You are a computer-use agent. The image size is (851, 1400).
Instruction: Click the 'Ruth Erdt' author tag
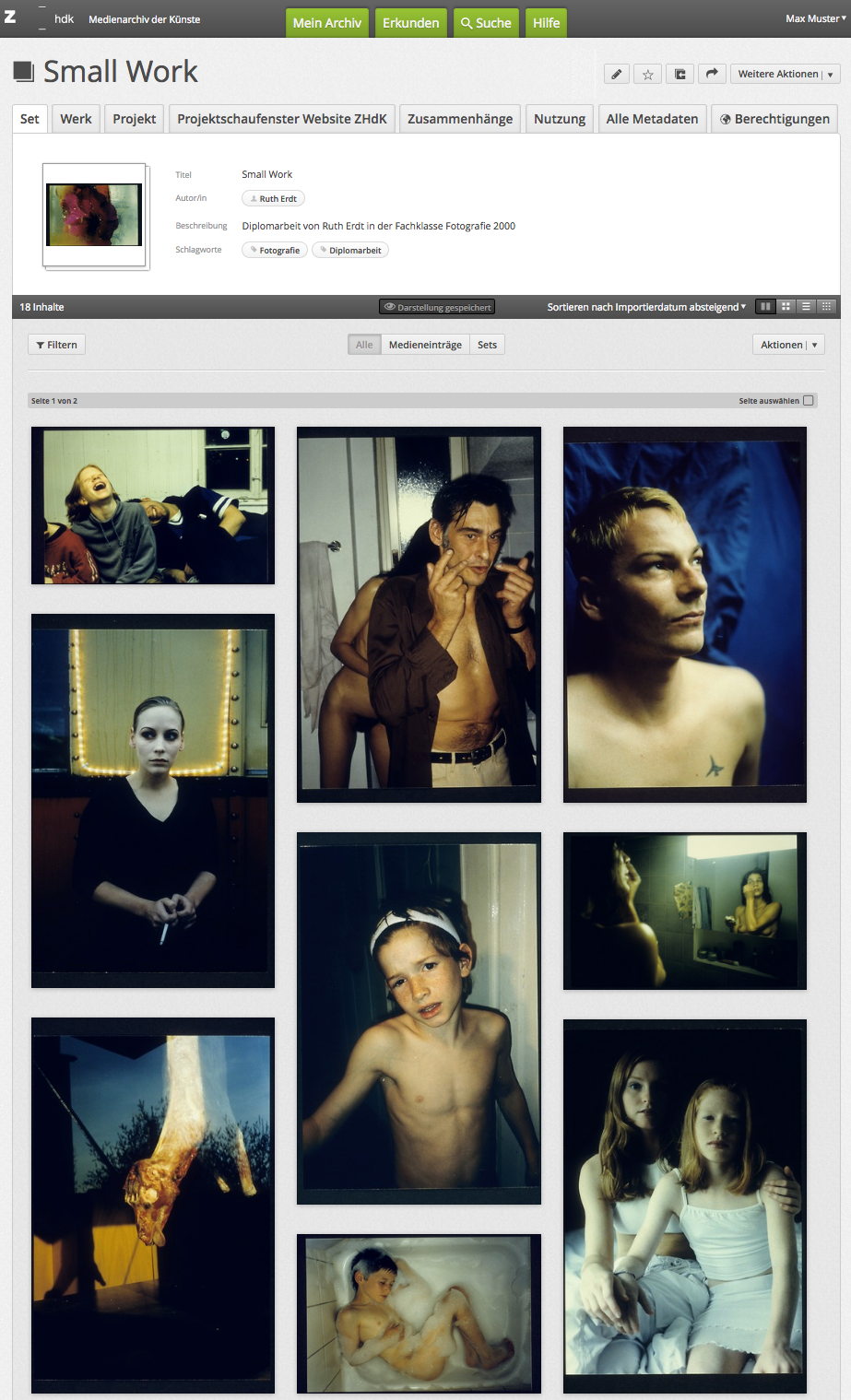[x=273, y=198]
